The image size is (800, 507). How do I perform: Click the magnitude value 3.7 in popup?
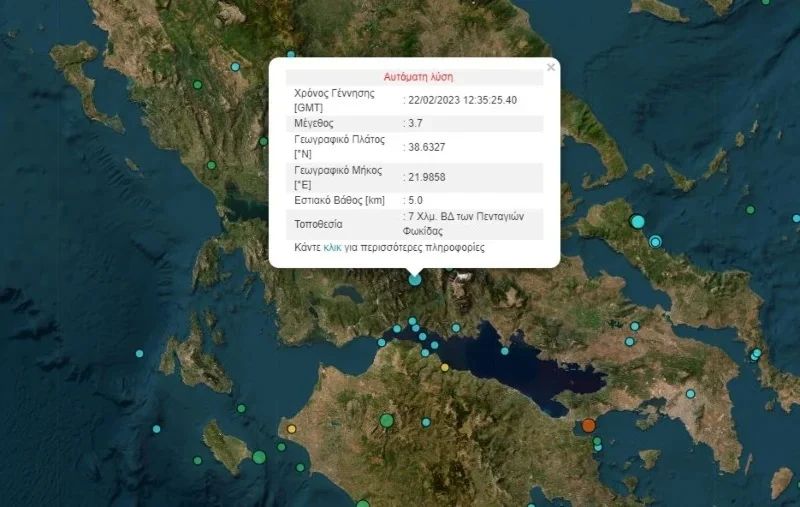tap(414, 123)
